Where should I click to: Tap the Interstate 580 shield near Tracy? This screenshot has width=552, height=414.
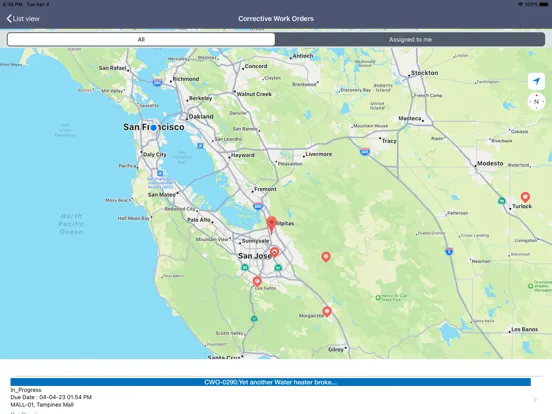pos(365,152)
